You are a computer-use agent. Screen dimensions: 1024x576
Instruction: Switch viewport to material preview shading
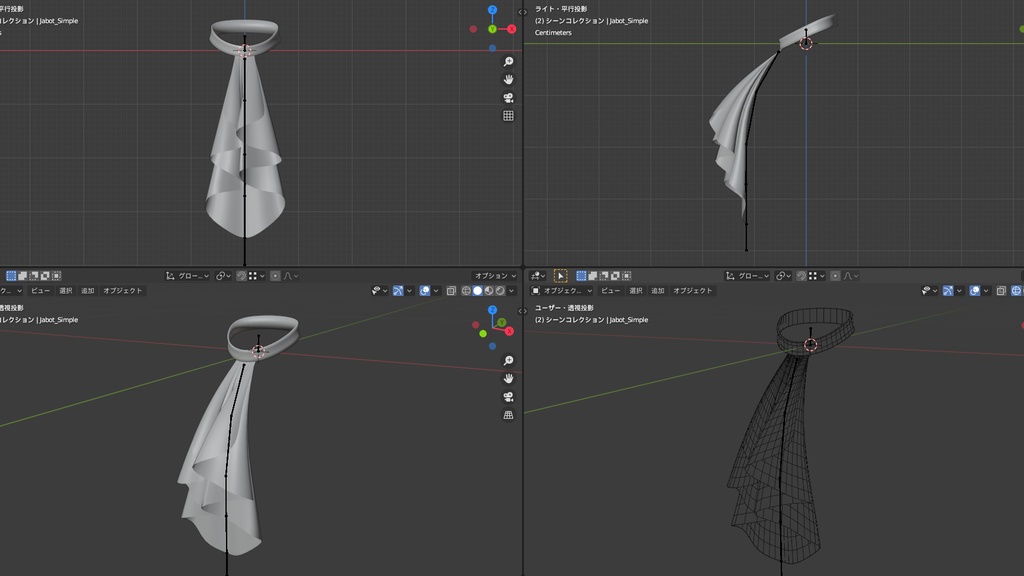pyautogui.click(x=489, y=290)
